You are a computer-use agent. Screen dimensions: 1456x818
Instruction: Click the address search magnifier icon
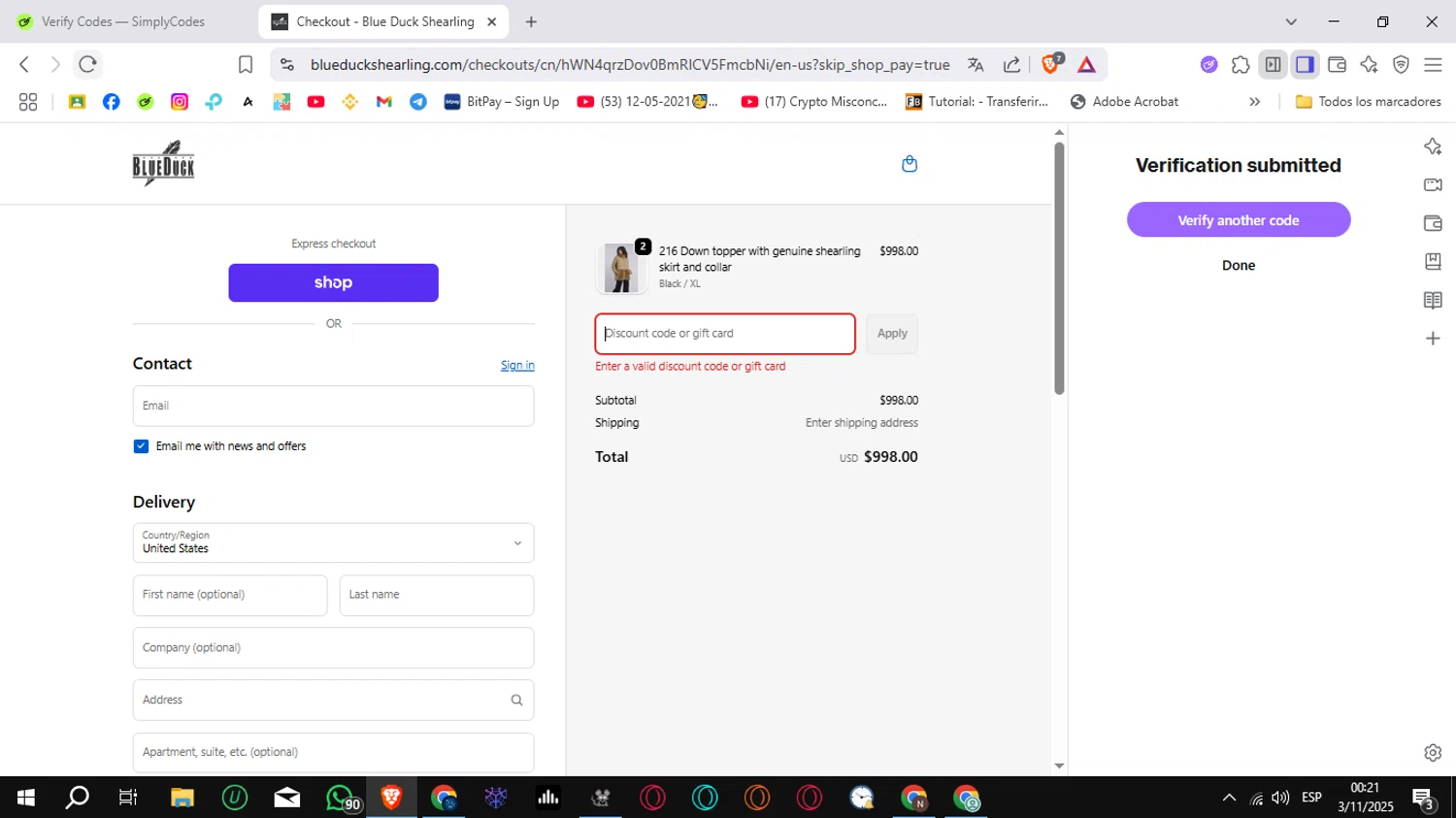point(516,700)
